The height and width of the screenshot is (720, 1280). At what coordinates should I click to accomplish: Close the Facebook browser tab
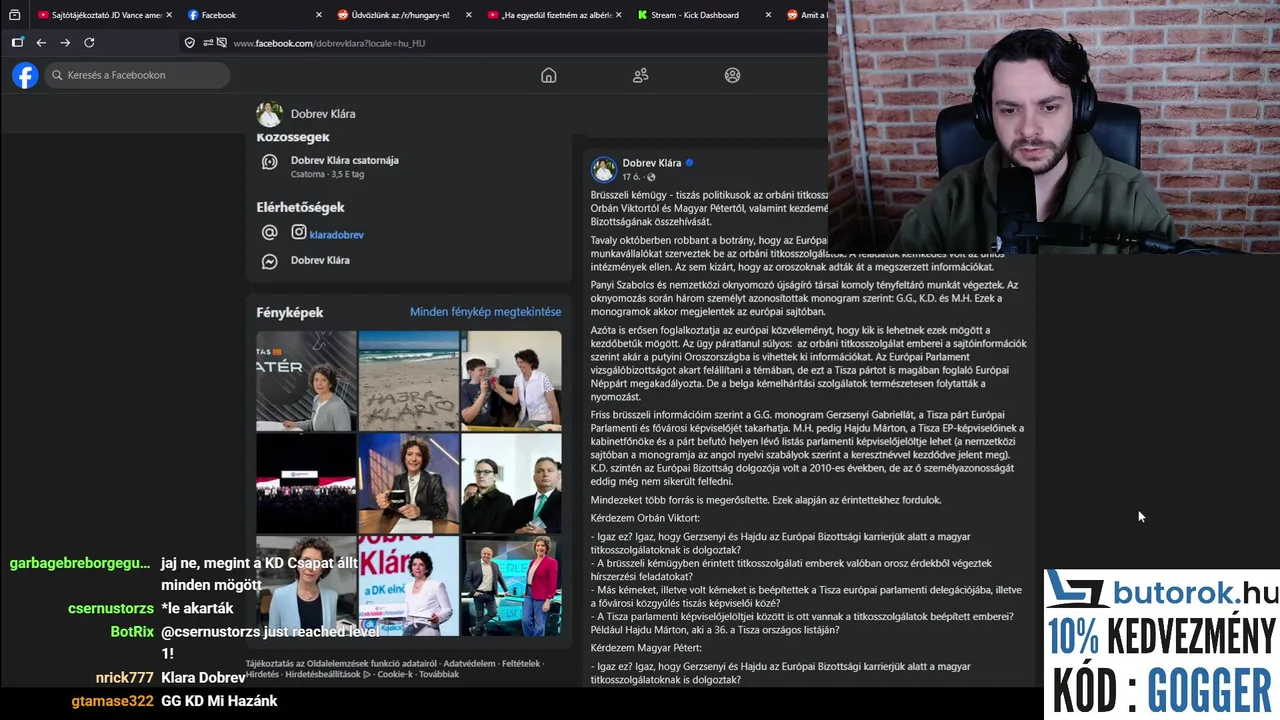319,15
